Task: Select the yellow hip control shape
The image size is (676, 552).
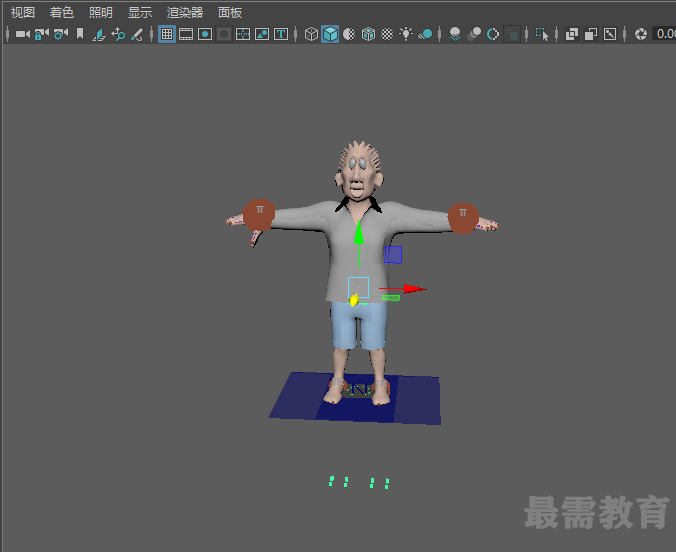Action: click(x=354, y=300)
